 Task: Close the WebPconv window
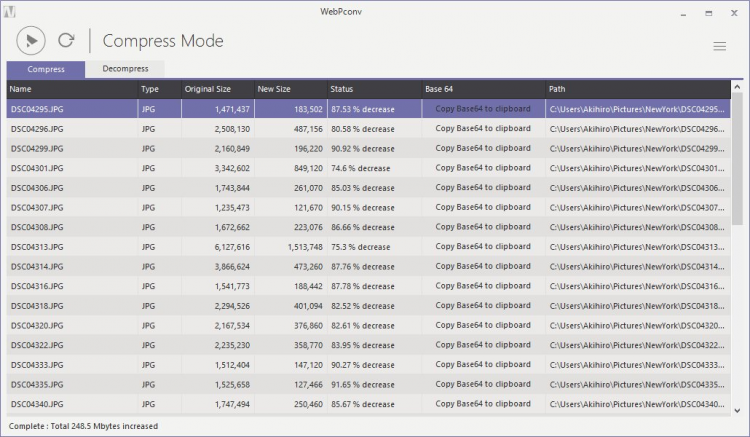tap(733, 14)
